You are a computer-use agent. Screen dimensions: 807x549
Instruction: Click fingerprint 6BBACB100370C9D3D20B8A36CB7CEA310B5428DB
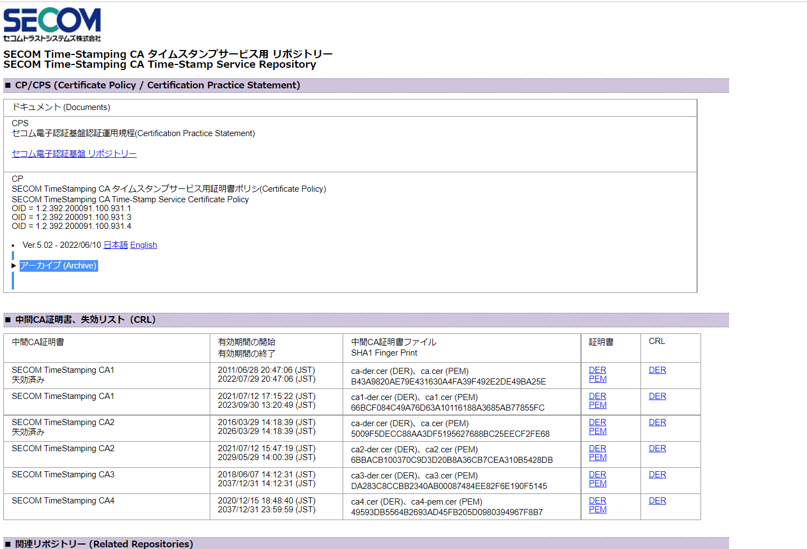452,460
